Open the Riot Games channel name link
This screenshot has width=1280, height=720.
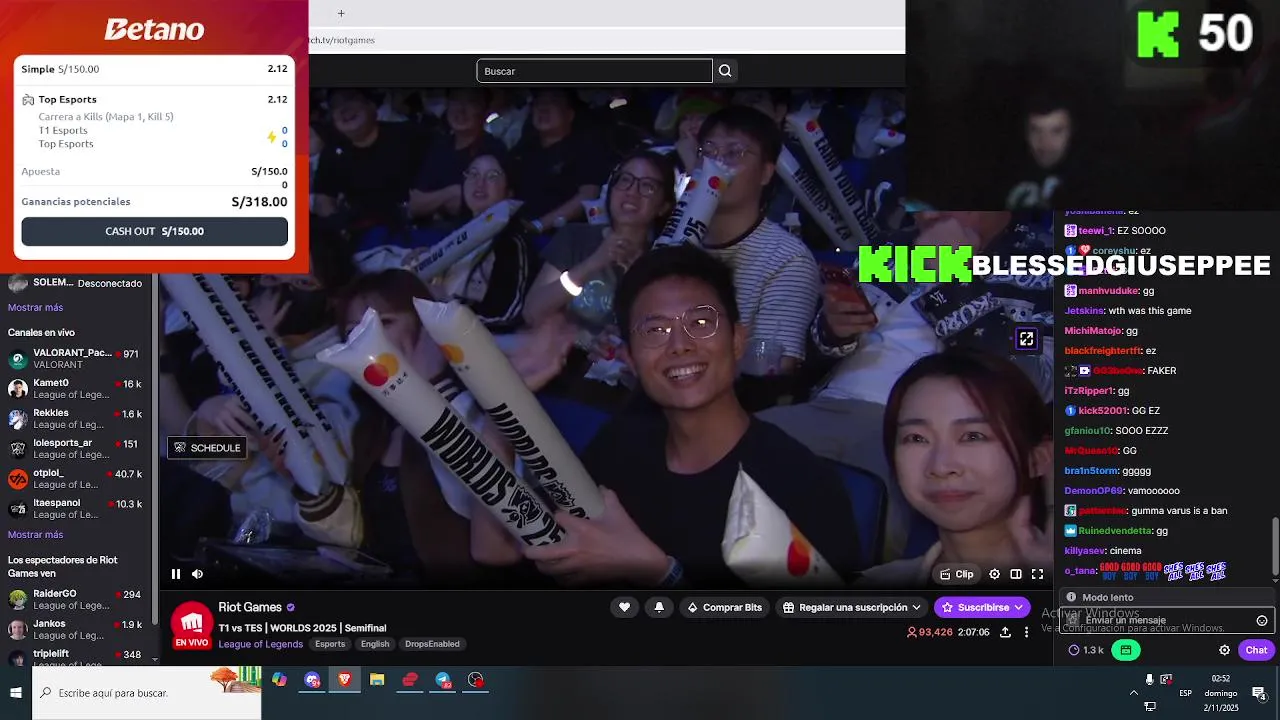pos(250,607)
